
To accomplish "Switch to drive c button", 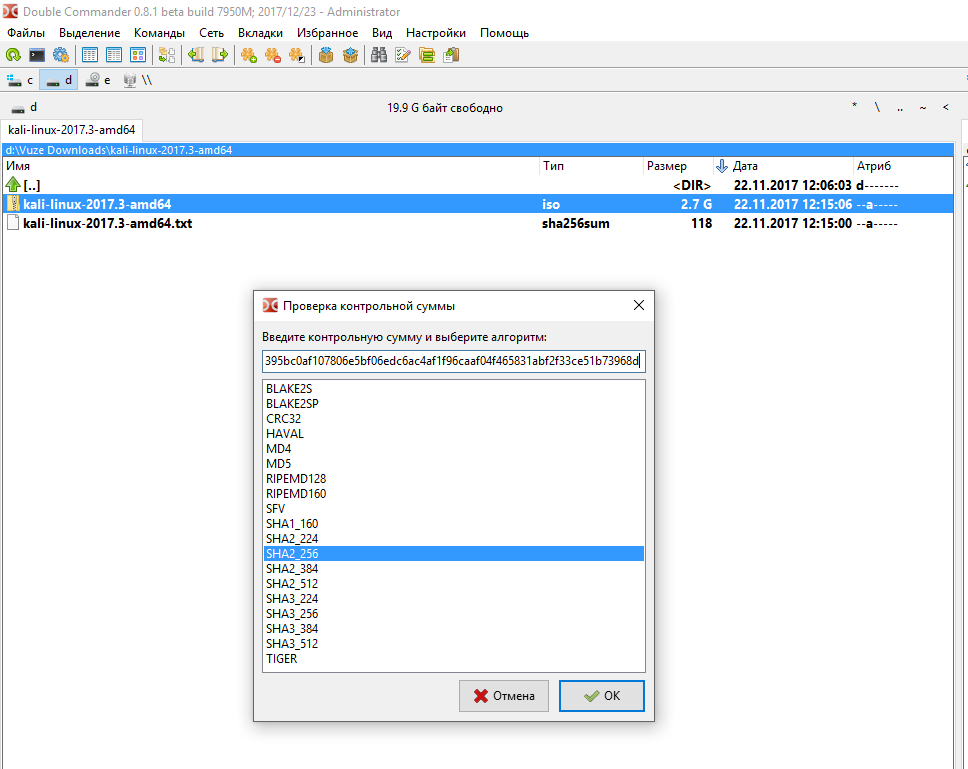I will coord(20,80).
